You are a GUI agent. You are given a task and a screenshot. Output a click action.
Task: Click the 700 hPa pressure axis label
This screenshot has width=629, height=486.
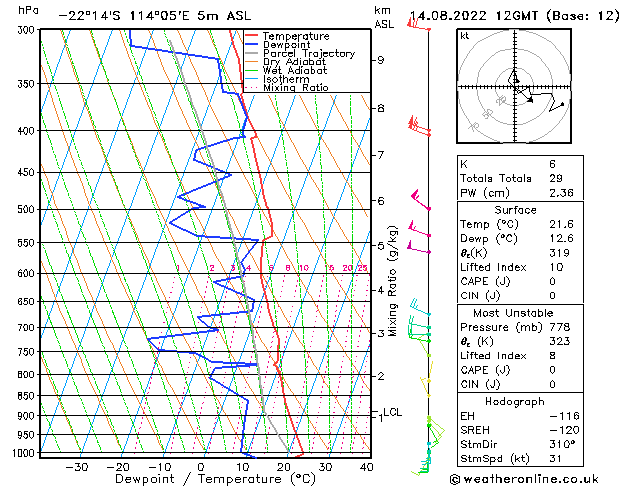(28, 328)
